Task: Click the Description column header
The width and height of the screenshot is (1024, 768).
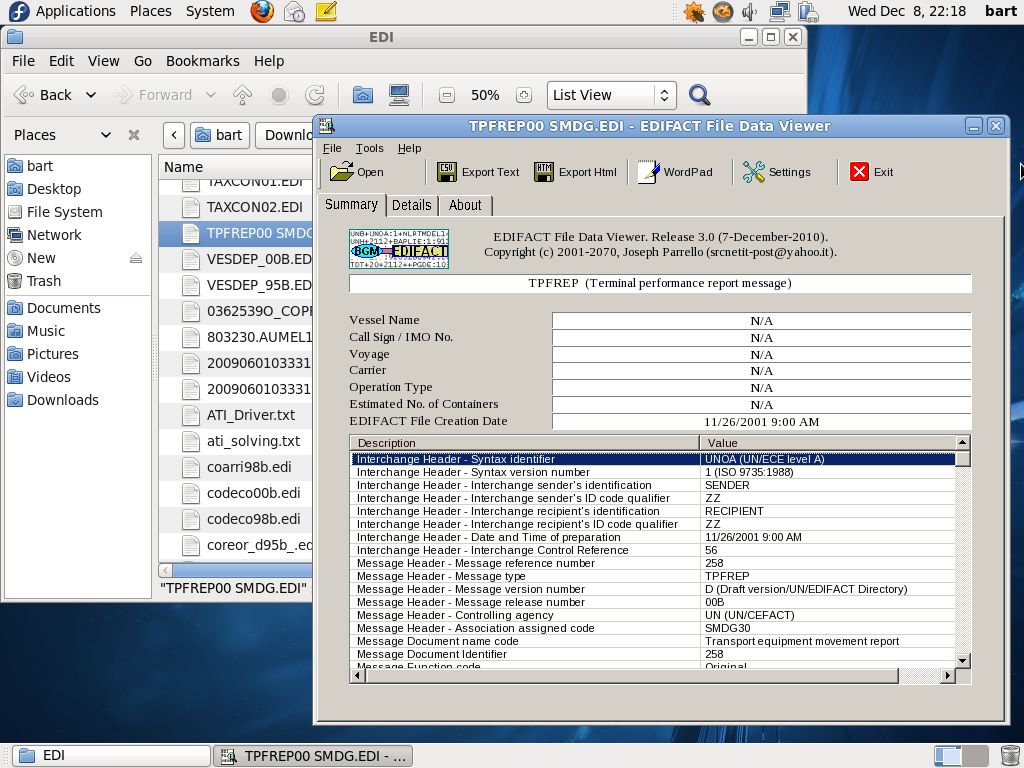Action: [524, 443]
